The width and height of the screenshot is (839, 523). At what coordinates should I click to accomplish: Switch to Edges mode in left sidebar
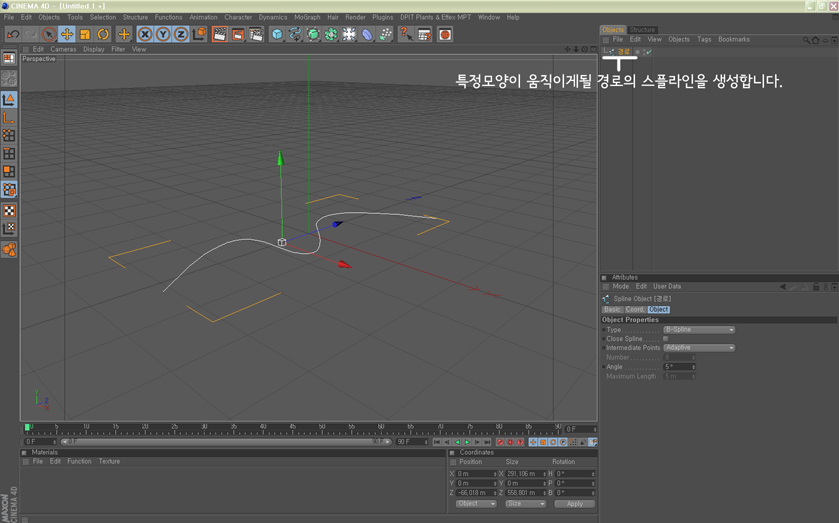9,153
